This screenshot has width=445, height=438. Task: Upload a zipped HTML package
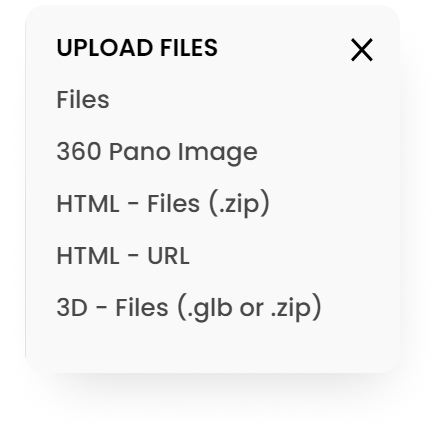pos(163,204)
